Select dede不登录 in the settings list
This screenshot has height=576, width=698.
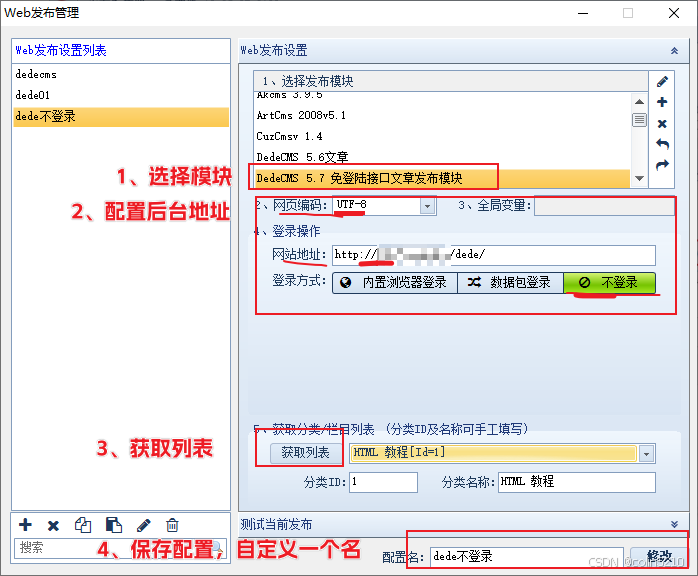coord(121,117)
